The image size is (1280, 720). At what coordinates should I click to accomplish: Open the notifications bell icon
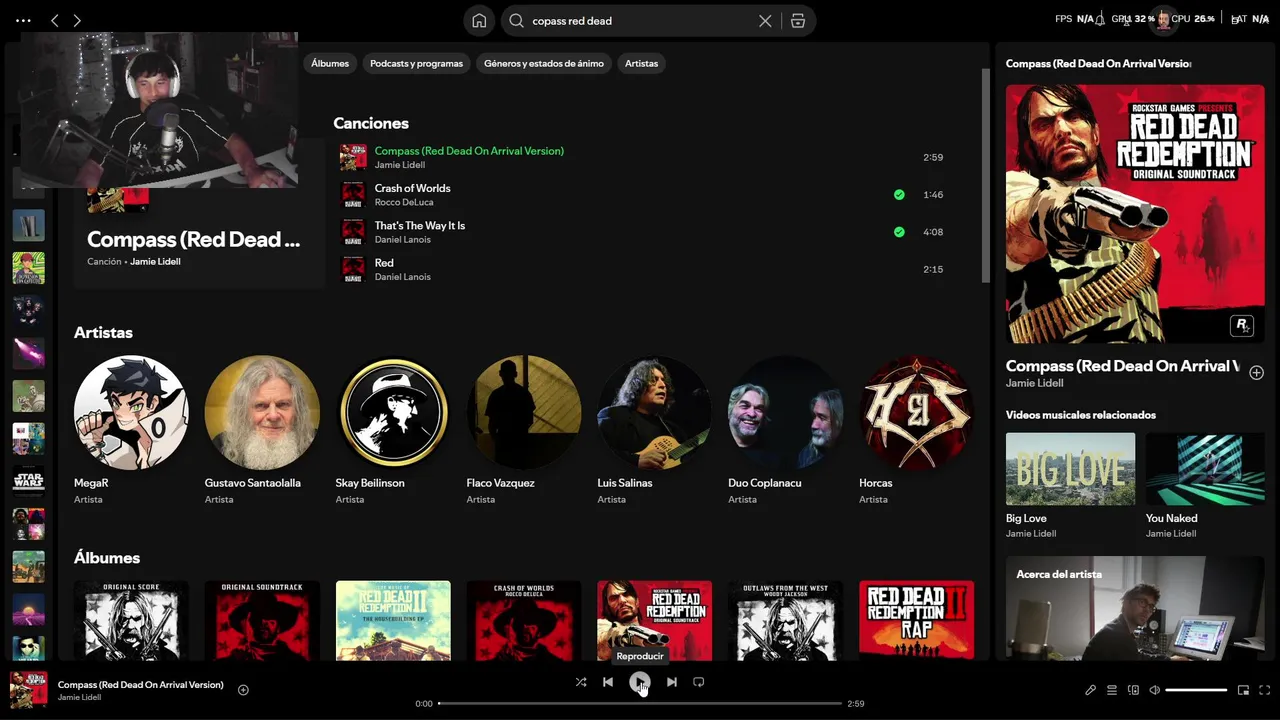click(x=1099, y=19)
